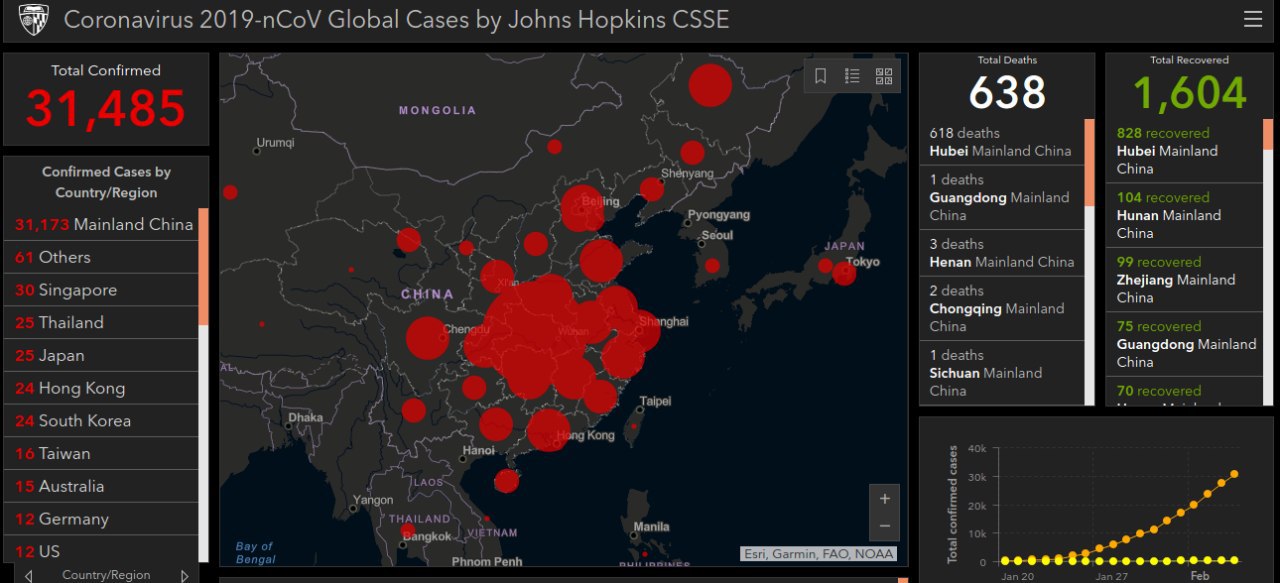Switch to the Country/Region tab
Viewport: 1280px width, 583px height.
106,575
